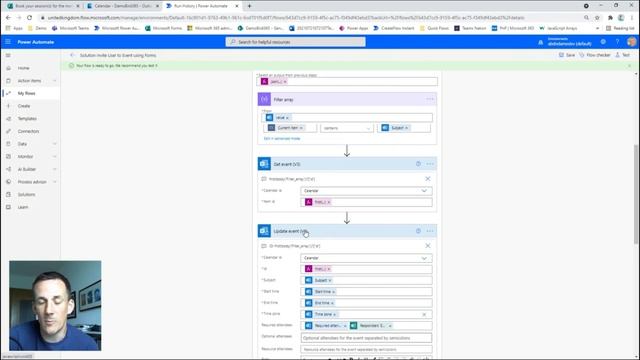640x360 pixels.
Task: Open the Microsoft Teams bookmark
Action: tap(71, 28)
